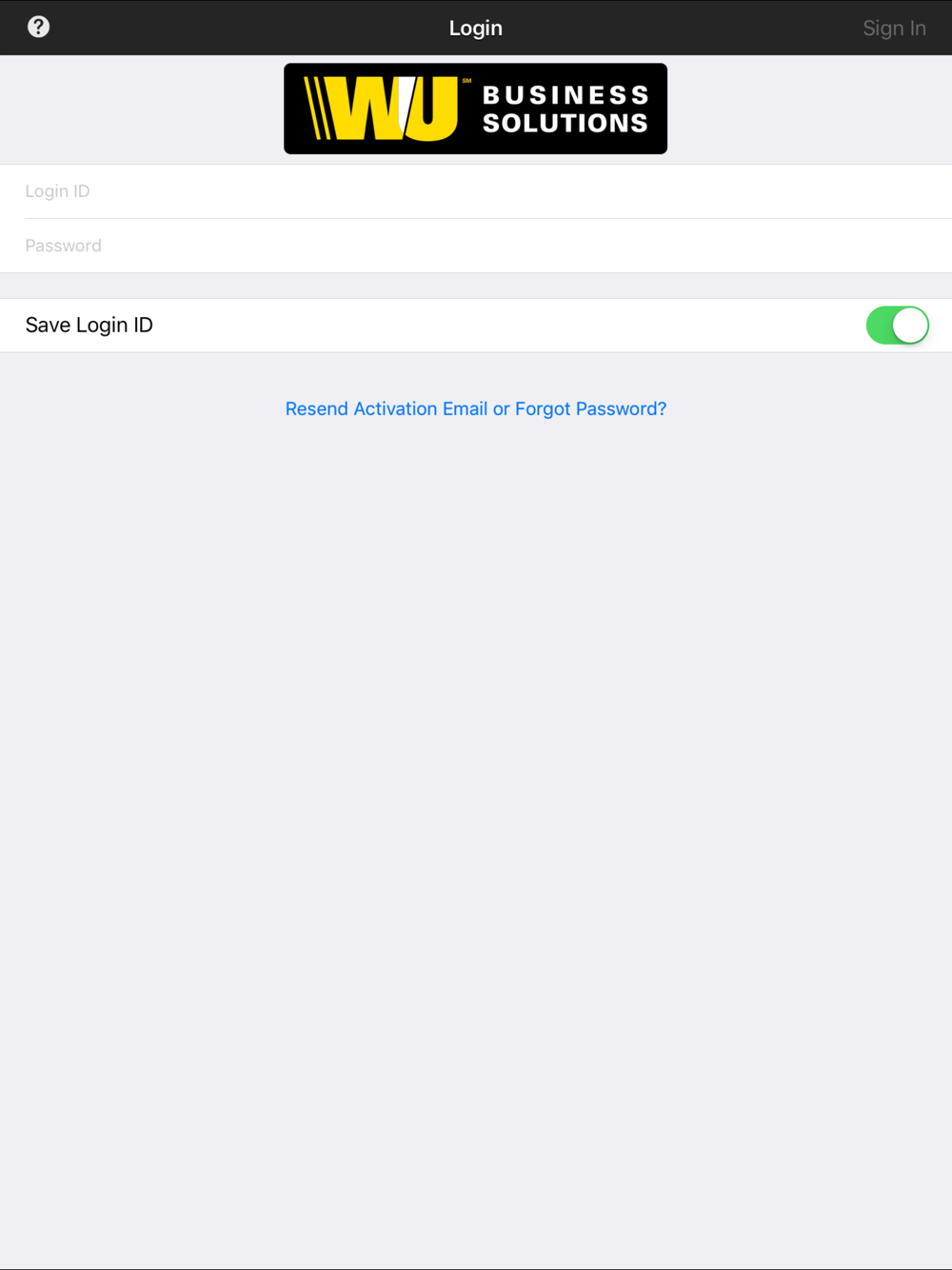Click the Login title in header
The image size is (952, 1270).
476,29
